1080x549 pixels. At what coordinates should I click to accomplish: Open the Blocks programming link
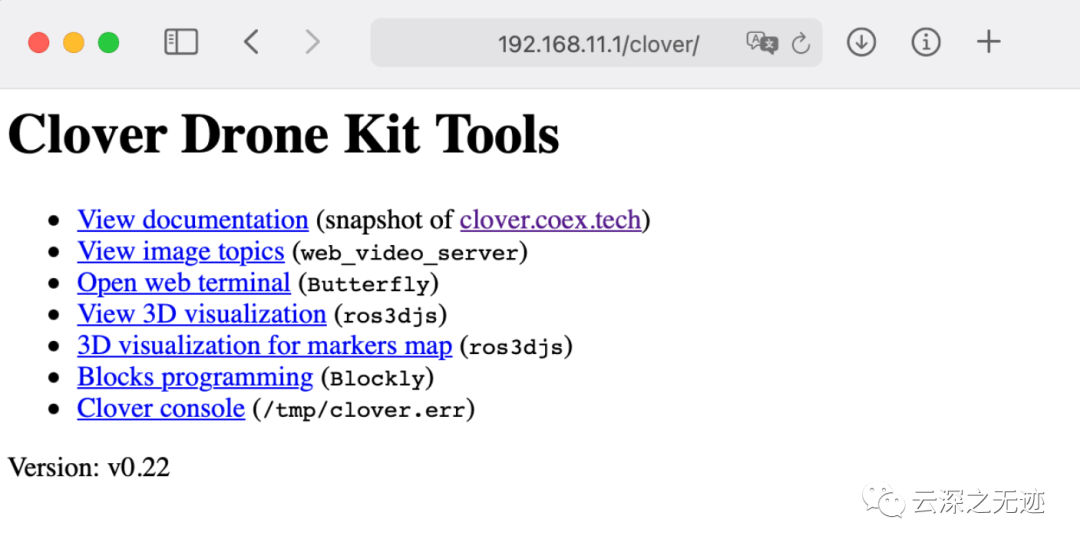(x=194, y=377)
